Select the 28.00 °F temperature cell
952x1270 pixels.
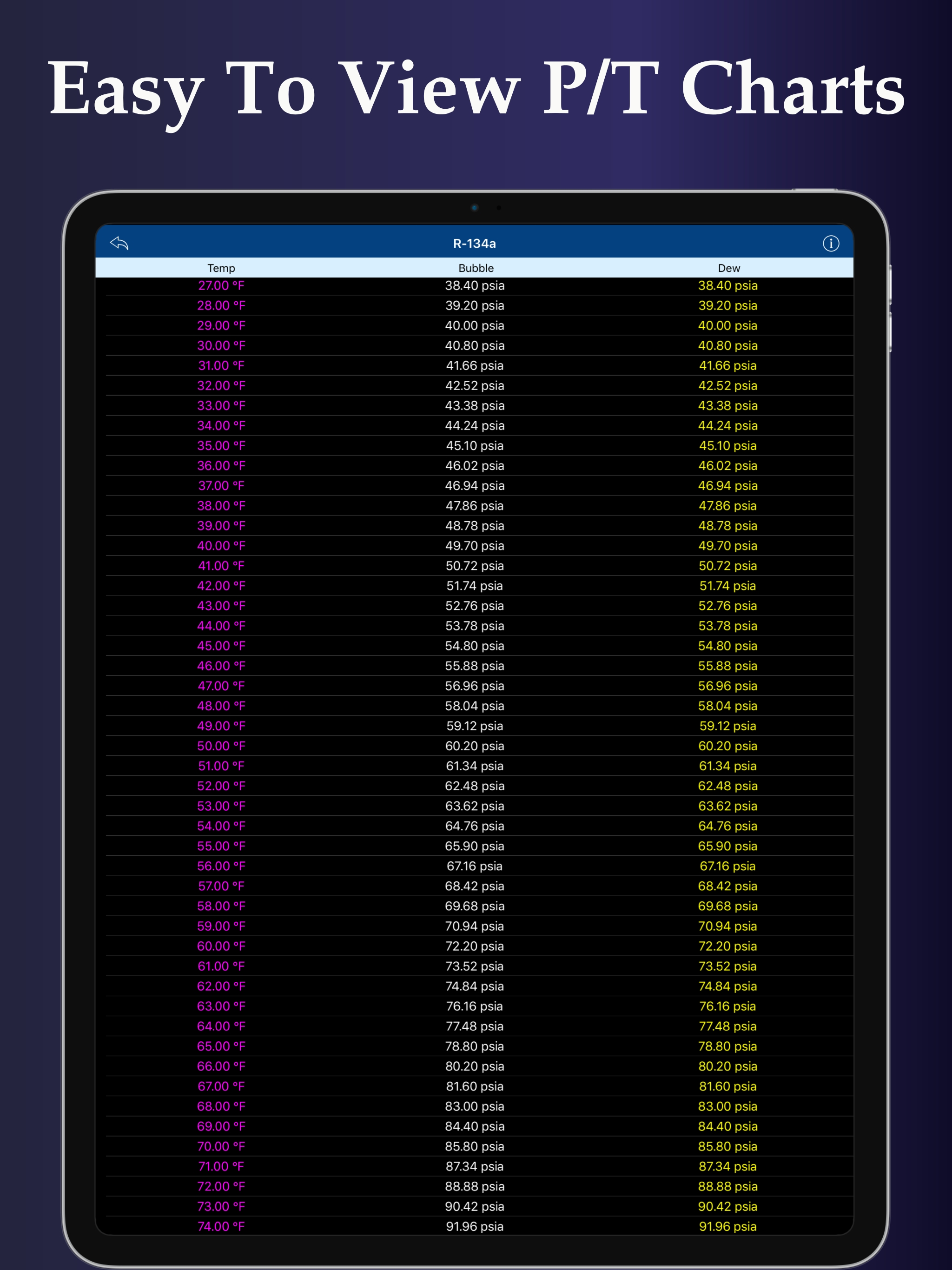coord(221,305)
